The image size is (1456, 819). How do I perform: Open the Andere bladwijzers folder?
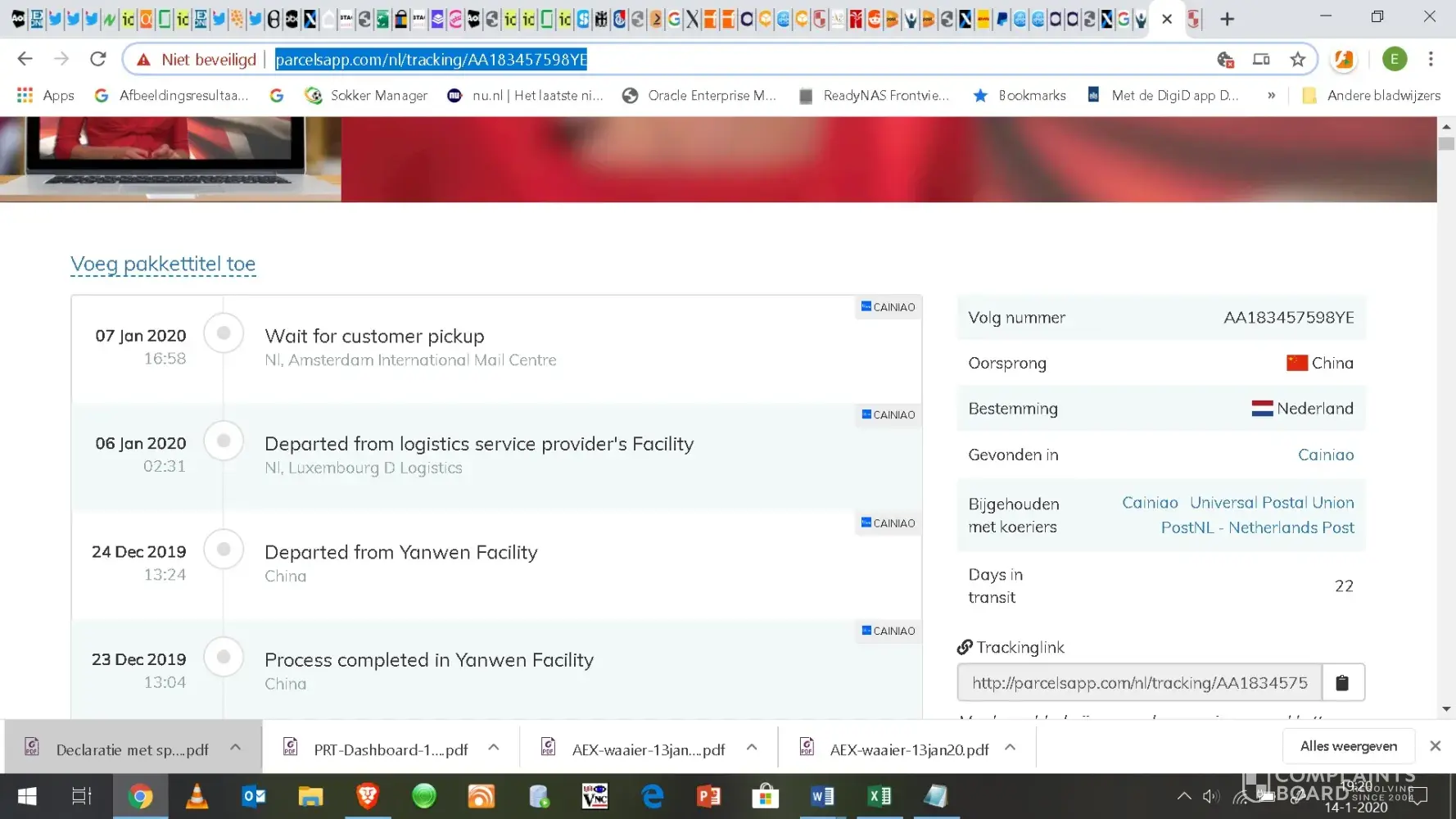pos(1372,95)
